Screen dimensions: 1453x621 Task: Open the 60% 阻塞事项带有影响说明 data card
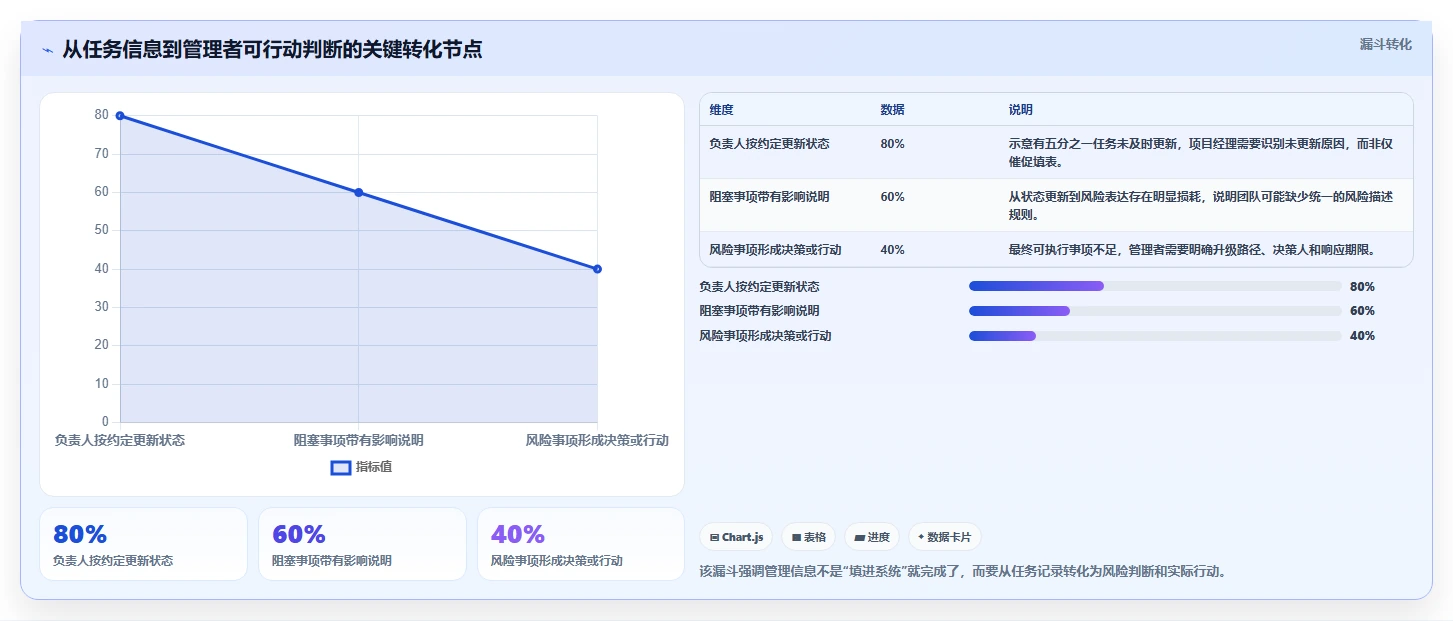tap(362, 544)
